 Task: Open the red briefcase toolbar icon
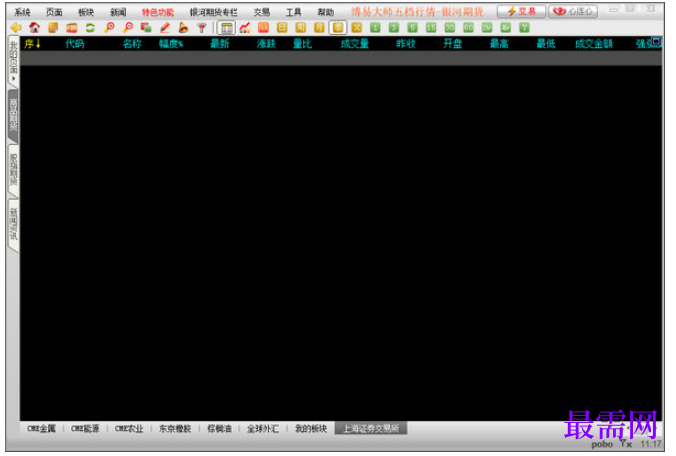coord(72,28)
